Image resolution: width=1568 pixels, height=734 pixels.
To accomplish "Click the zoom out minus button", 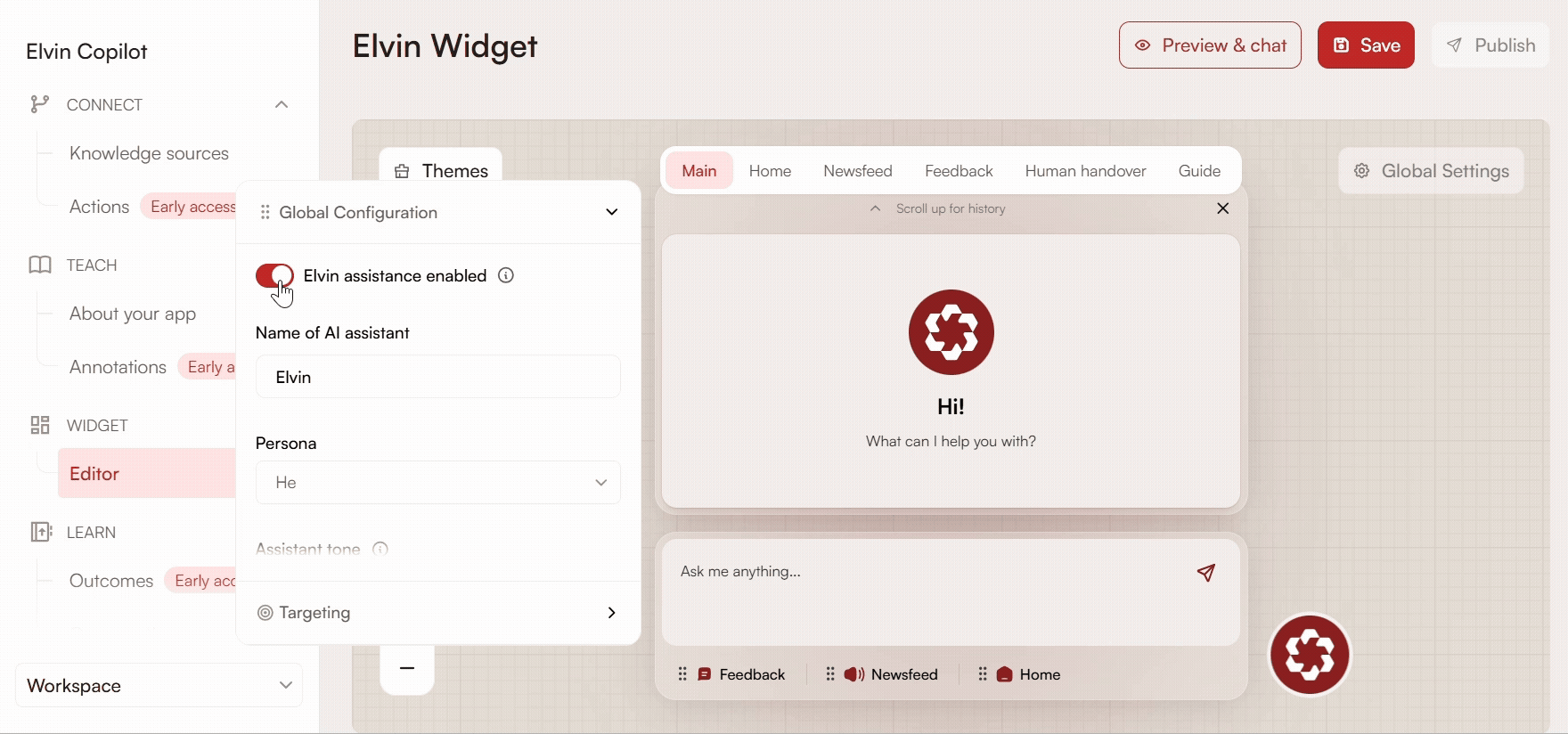I will [x=407, y=668].
